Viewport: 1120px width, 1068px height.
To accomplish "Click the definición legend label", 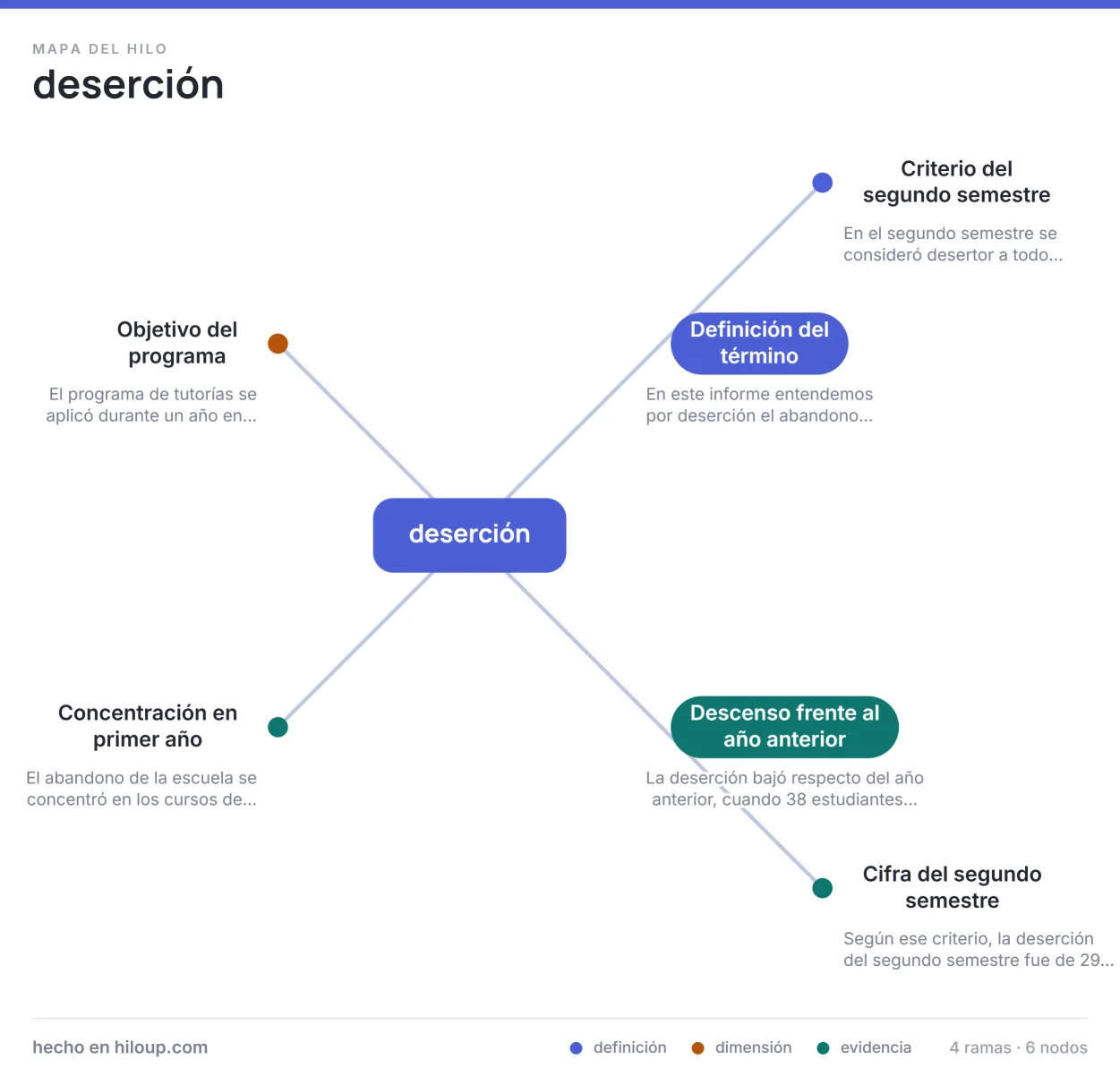I will coord(629,1047).
